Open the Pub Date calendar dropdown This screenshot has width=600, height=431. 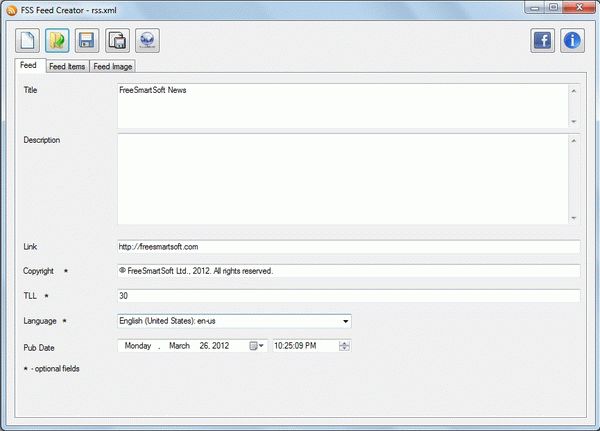(257, 346)
